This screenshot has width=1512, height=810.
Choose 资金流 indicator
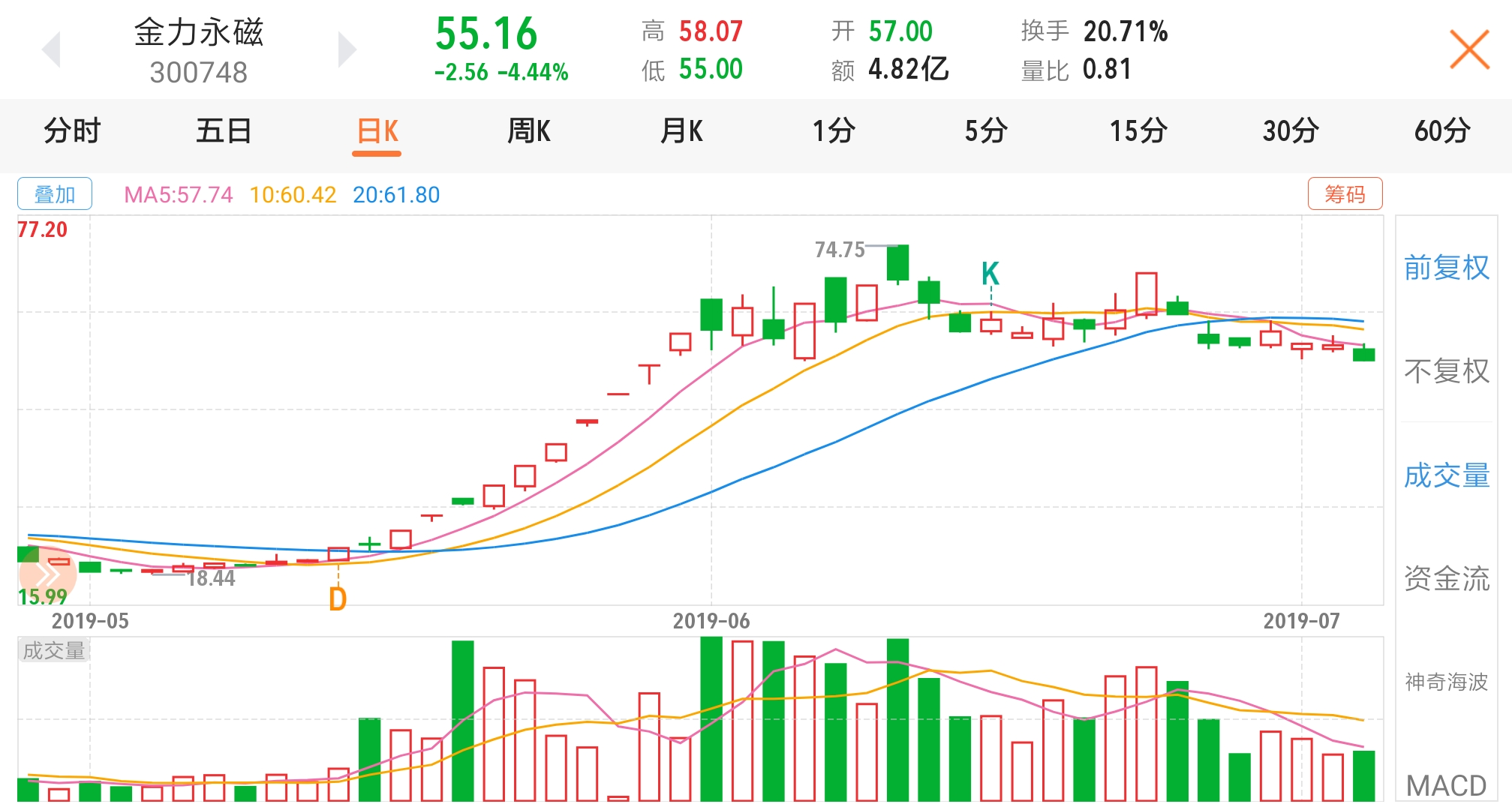pos(1447,579)
